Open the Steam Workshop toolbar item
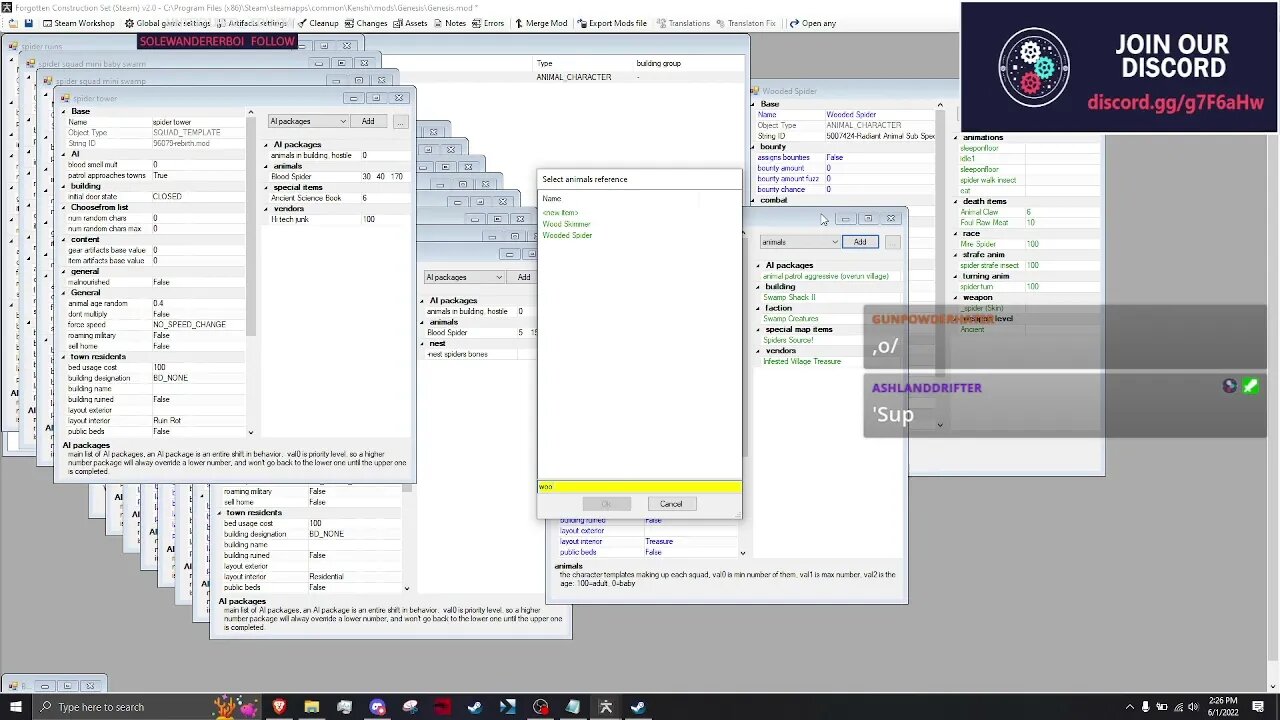The image size is (1280, 720). pos(78,23)
